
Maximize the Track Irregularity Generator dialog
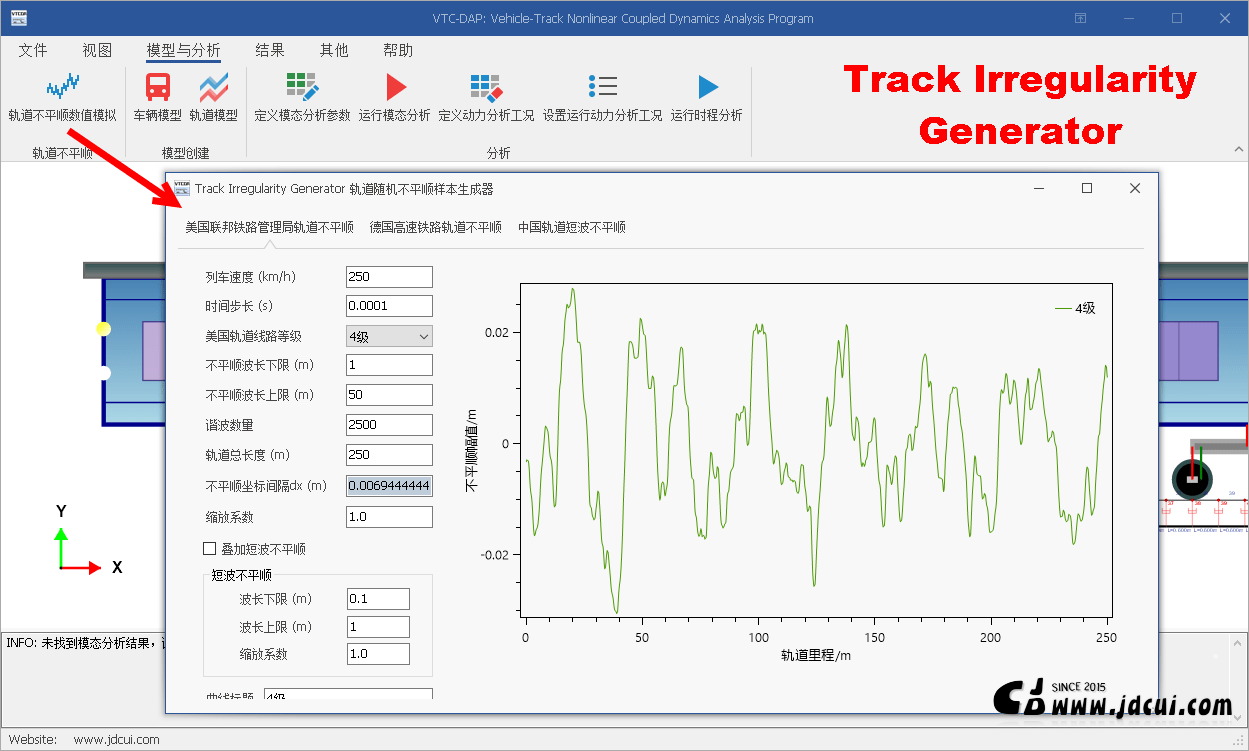[1087, 188]
